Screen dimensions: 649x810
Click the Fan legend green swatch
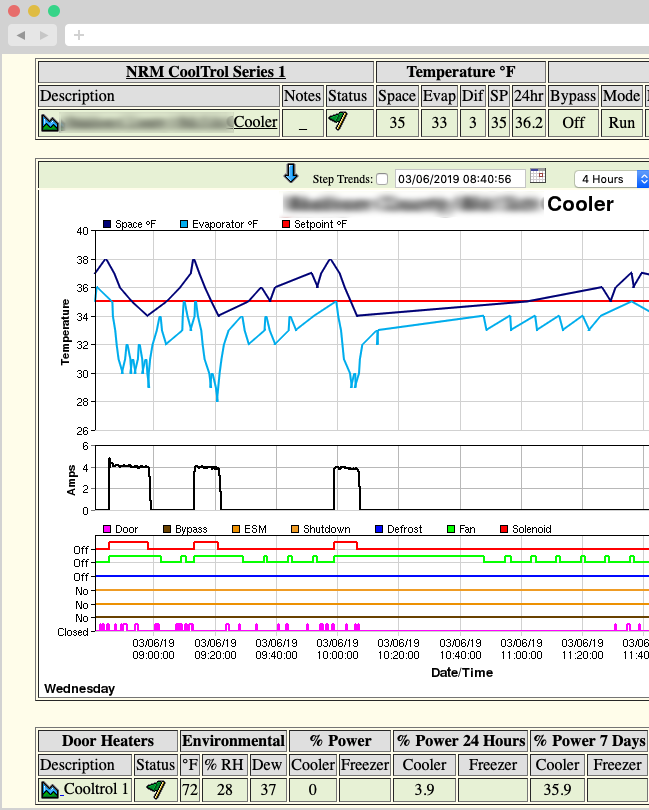tap(451, 529)
